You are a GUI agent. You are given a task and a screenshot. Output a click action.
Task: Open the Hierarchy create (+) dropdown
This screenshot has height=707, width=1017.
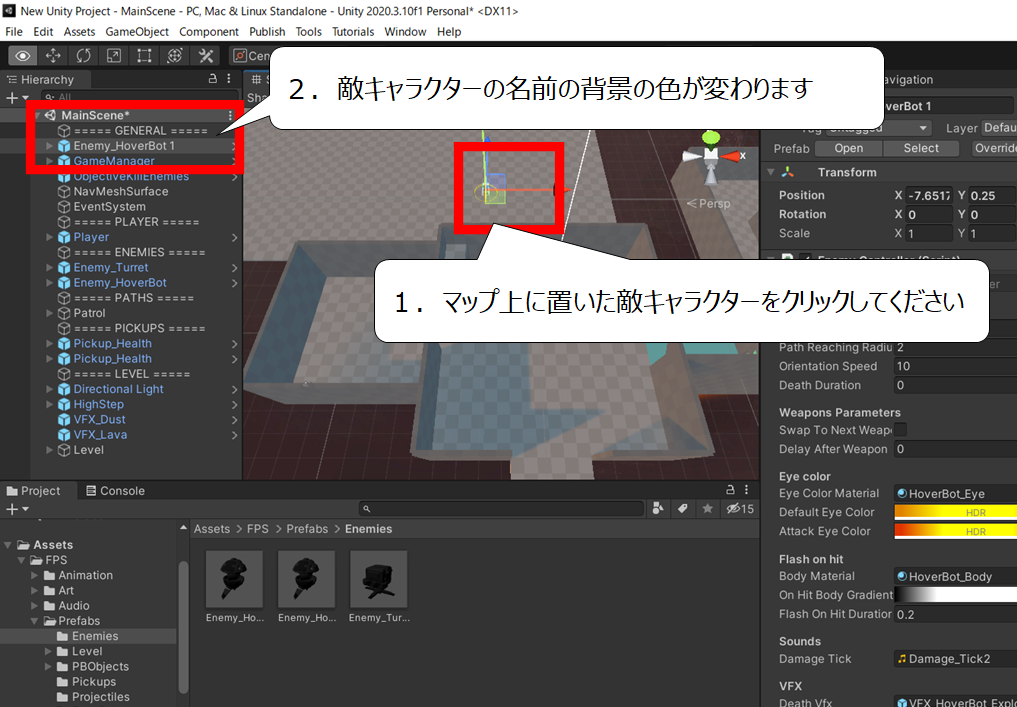(x=17, y=98)
